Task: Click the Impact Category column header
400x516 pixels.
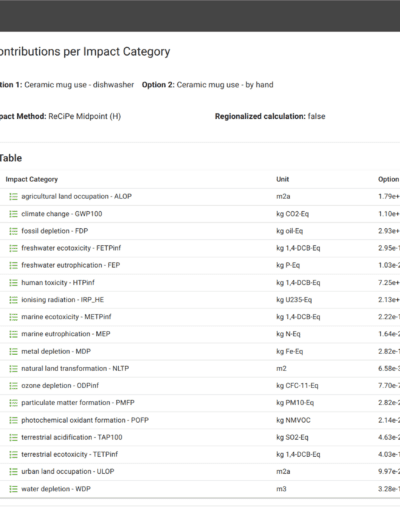Action: [32, 179]
